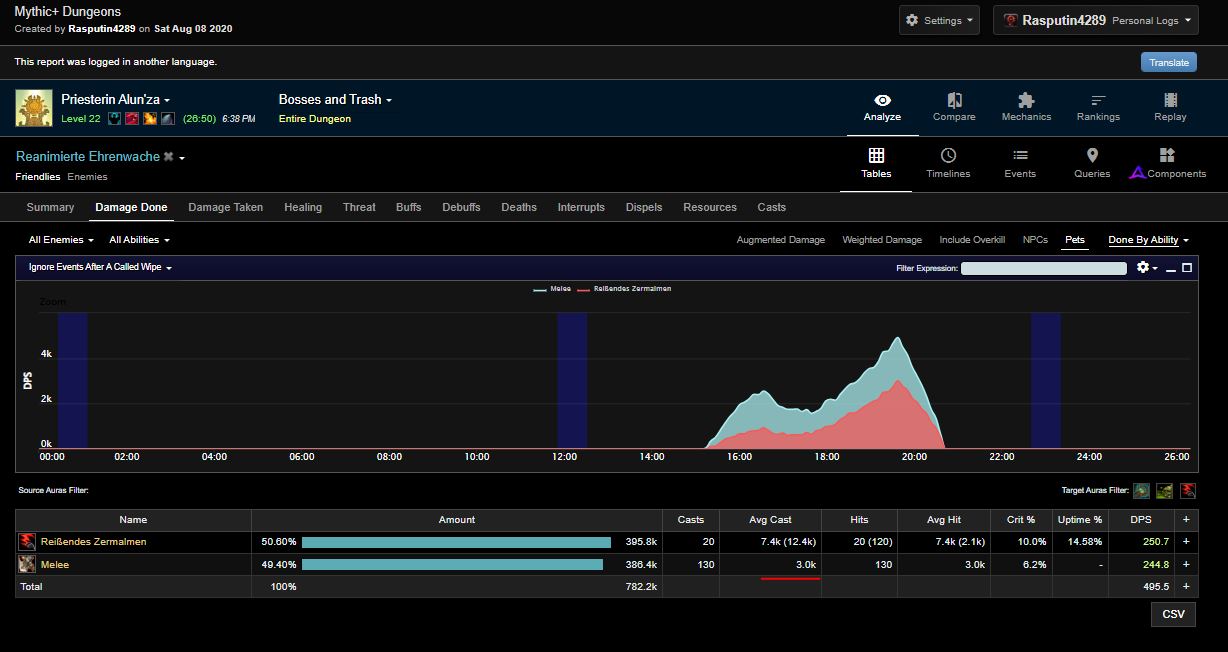
Task: Switch to the Damage Taken tab
Action: [225, 207]
